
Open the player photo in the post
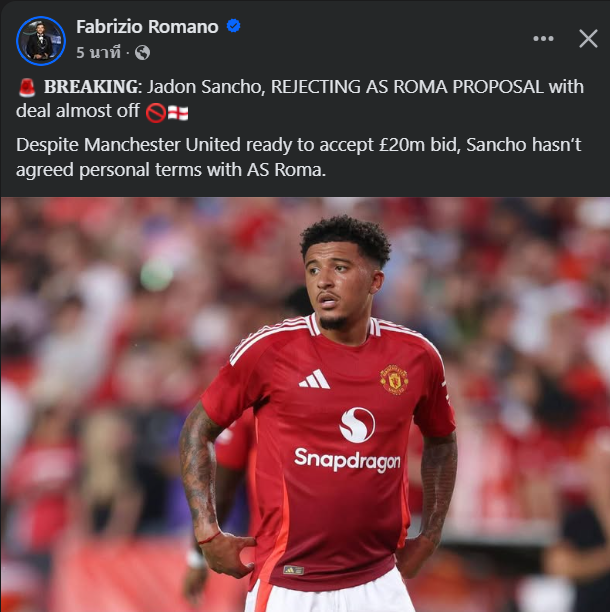coord(305,404)
